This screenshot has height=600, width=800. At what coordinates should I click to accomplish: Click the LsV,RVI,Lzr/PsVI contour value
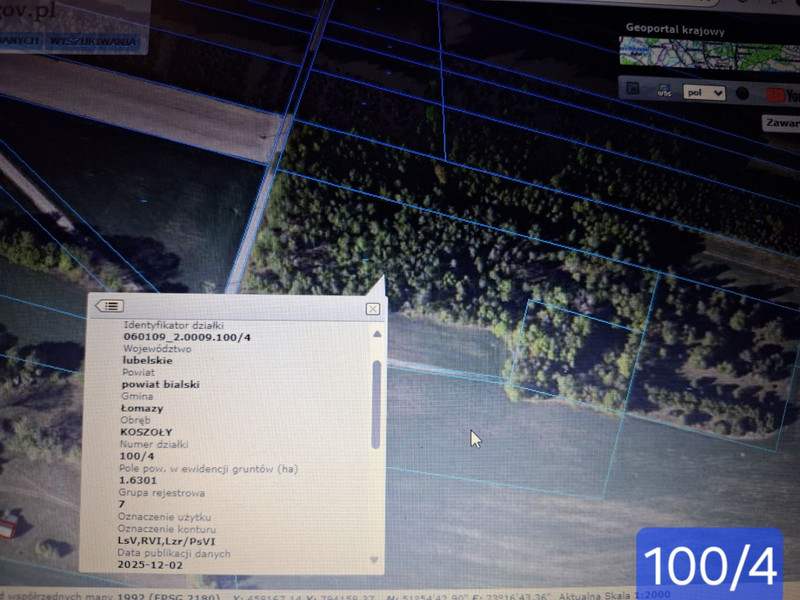click(x=166, y=540)
